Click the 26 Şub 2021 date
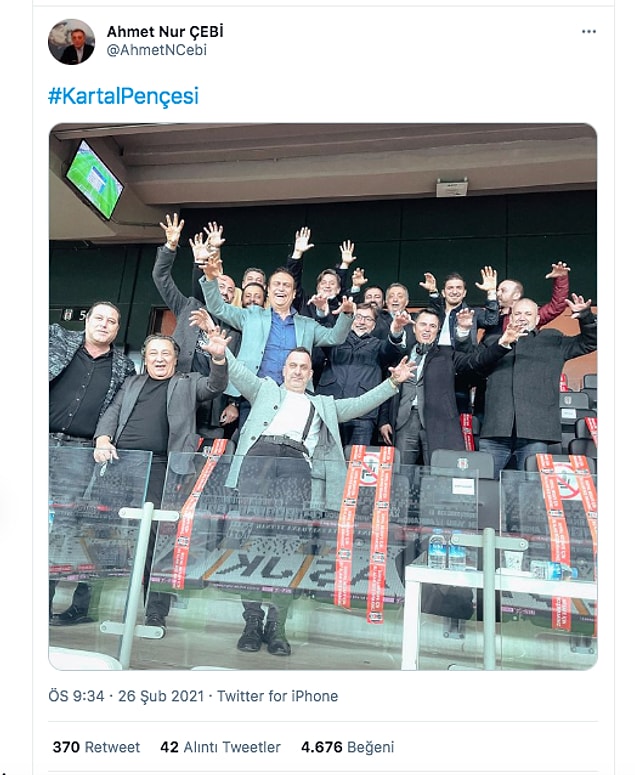635x775 pixels. pyautogui.click(x=161, y=696)
